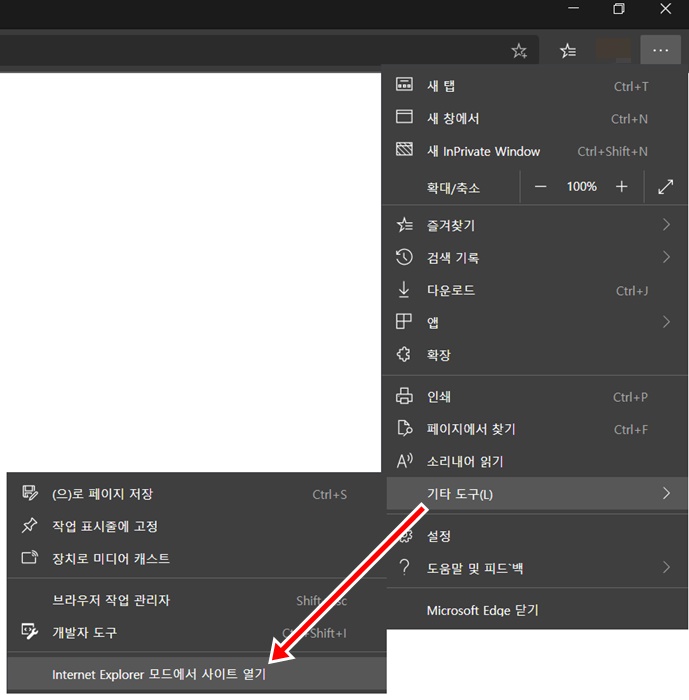Open the 즐겨찾기 menu entry

point(535,225)
